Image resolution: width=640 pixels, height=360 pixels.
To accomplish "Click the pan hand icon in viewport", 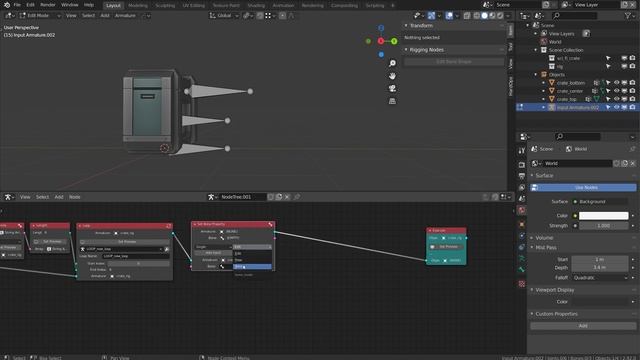I will tap(392, 76).
